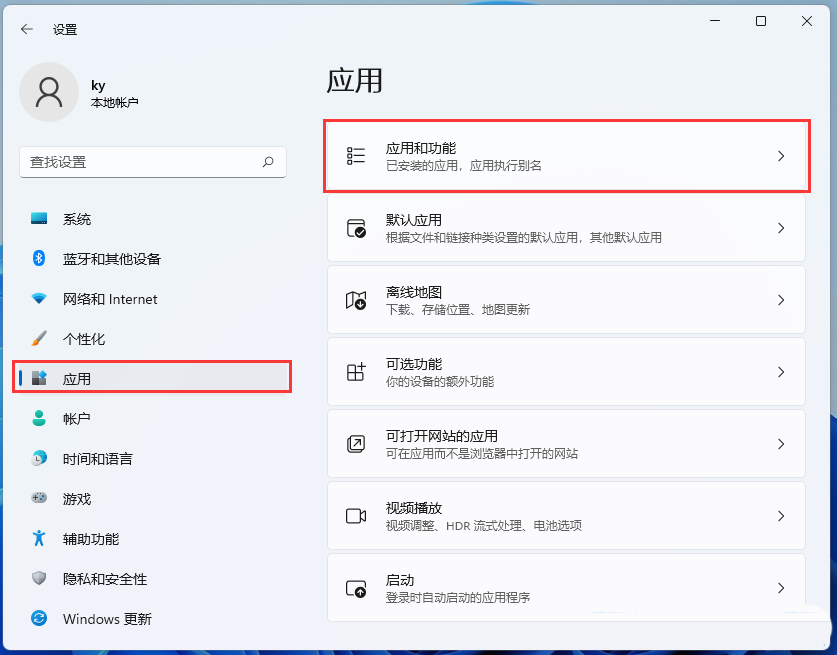Click the Accessibility figure icon
The width and height of the screenshot is (837, 655).
[39, 539]
